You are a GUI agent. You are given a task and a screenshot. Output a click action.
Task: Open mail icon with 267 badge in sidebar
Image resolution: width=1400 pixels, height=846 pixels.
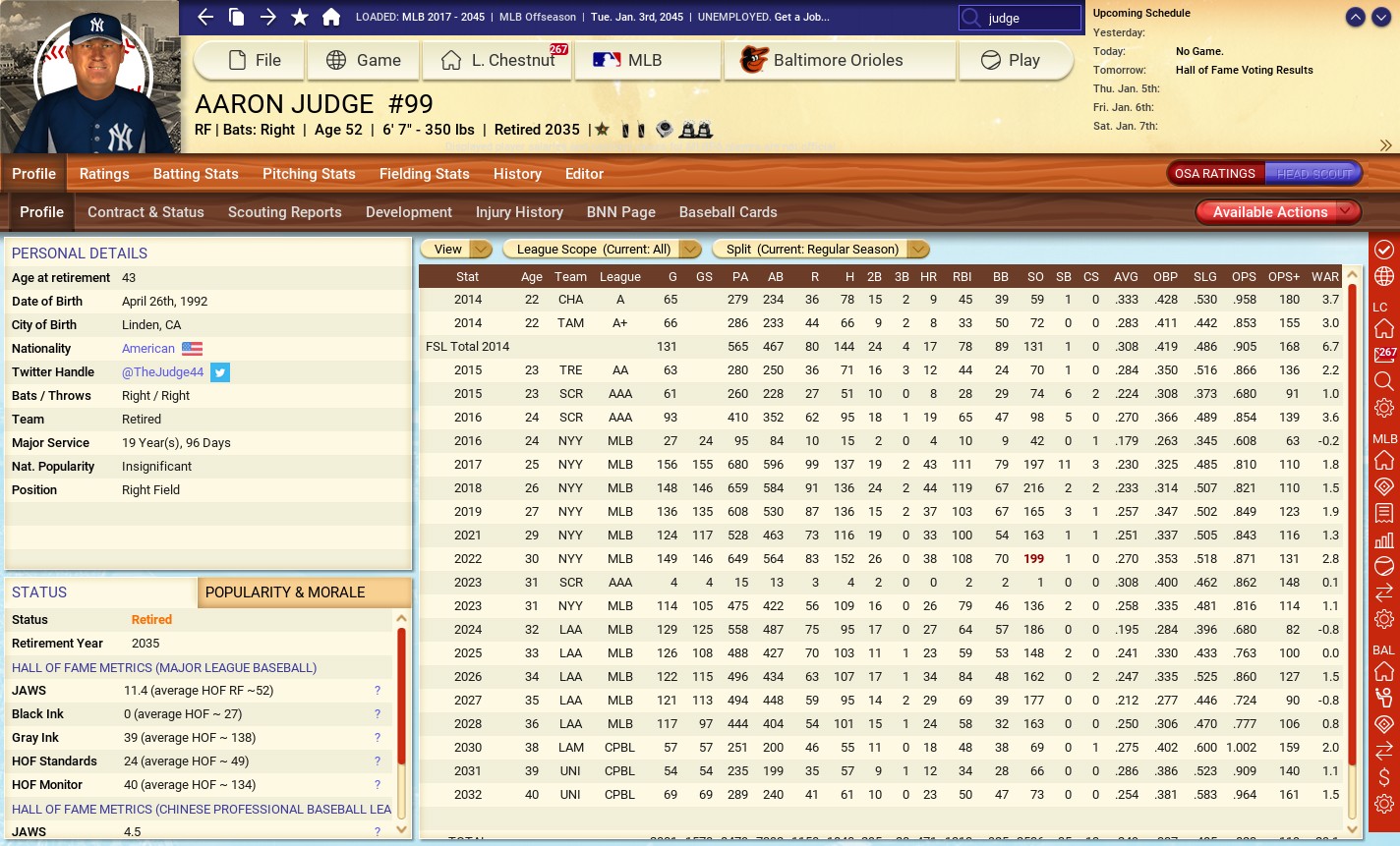click(1384, 354)
